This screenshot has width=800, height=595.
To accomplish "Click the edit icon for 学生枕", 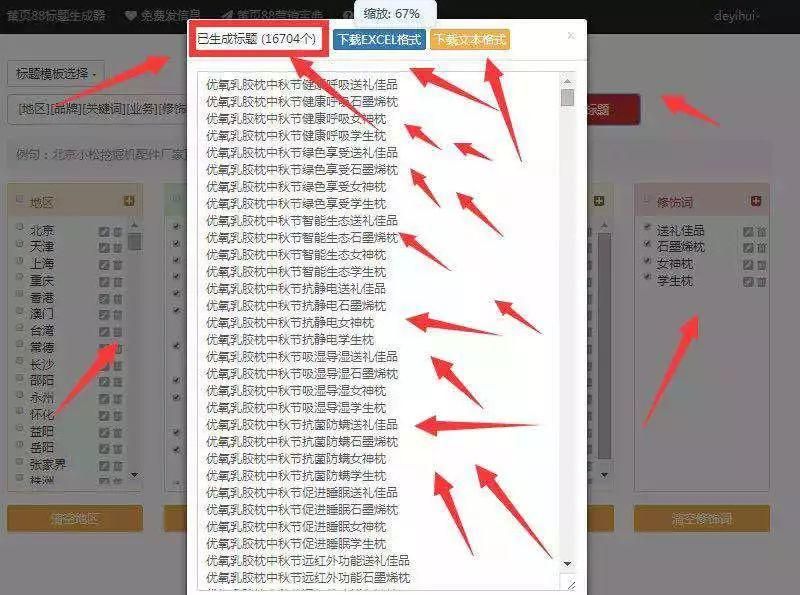I will click(x=748, y=282).
